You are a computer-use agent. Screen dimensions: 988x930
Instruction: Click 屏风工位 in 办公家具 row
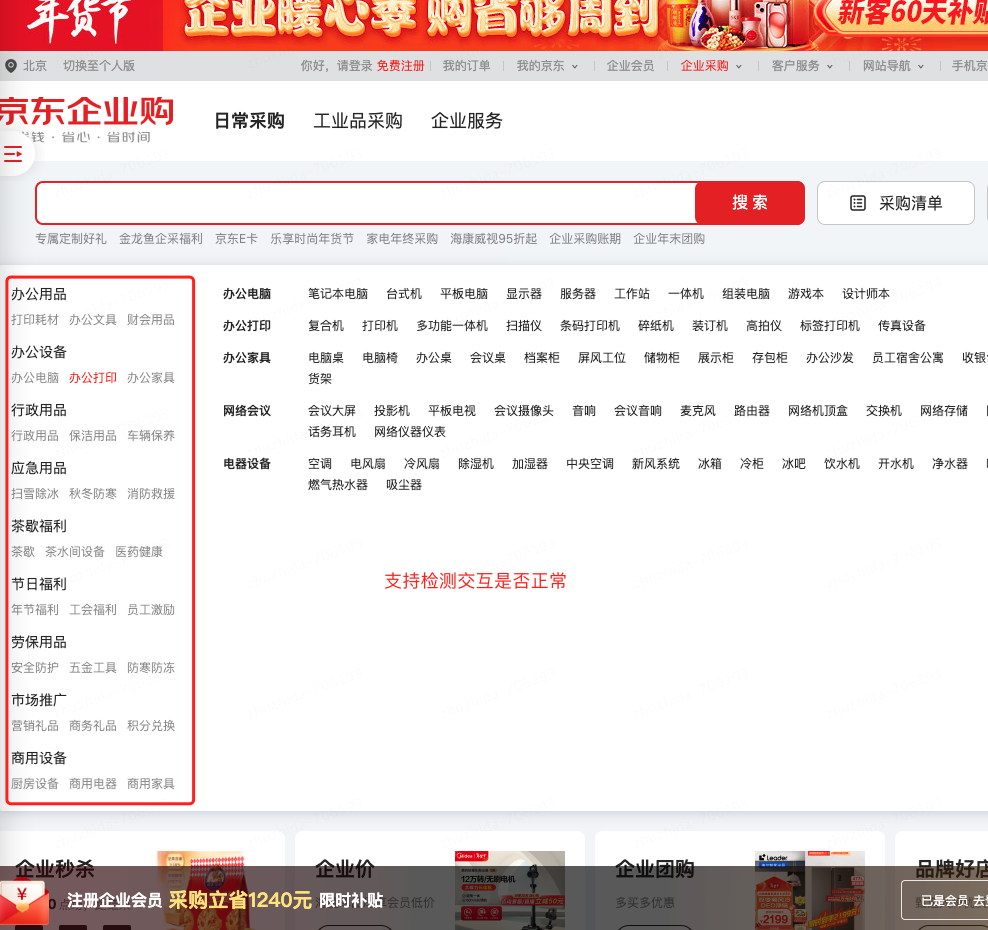pyautogui.click(x=602, y=358)
